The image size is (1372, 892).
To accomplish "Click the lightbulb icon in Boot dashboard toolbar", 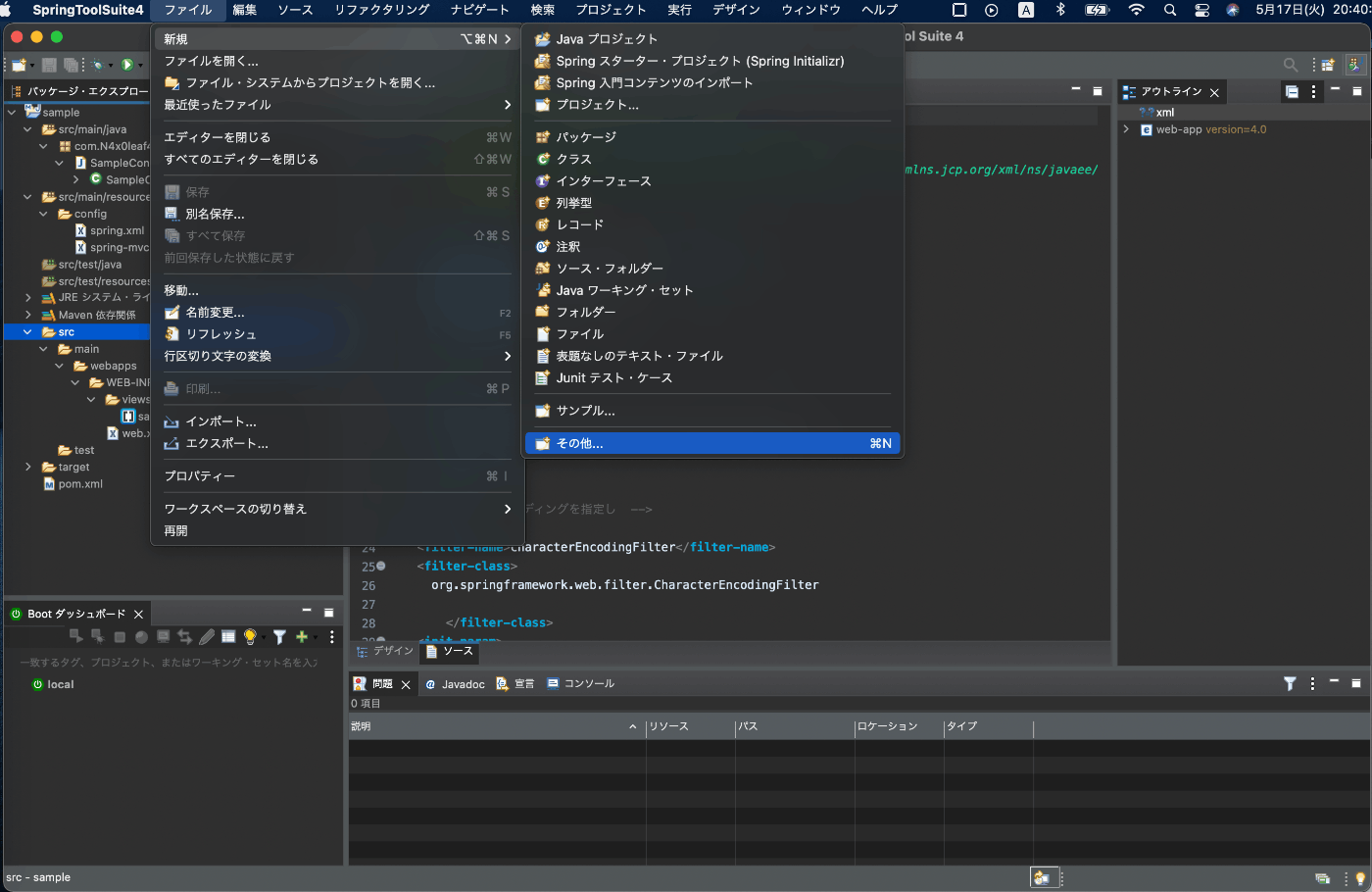I will [250, 636].
